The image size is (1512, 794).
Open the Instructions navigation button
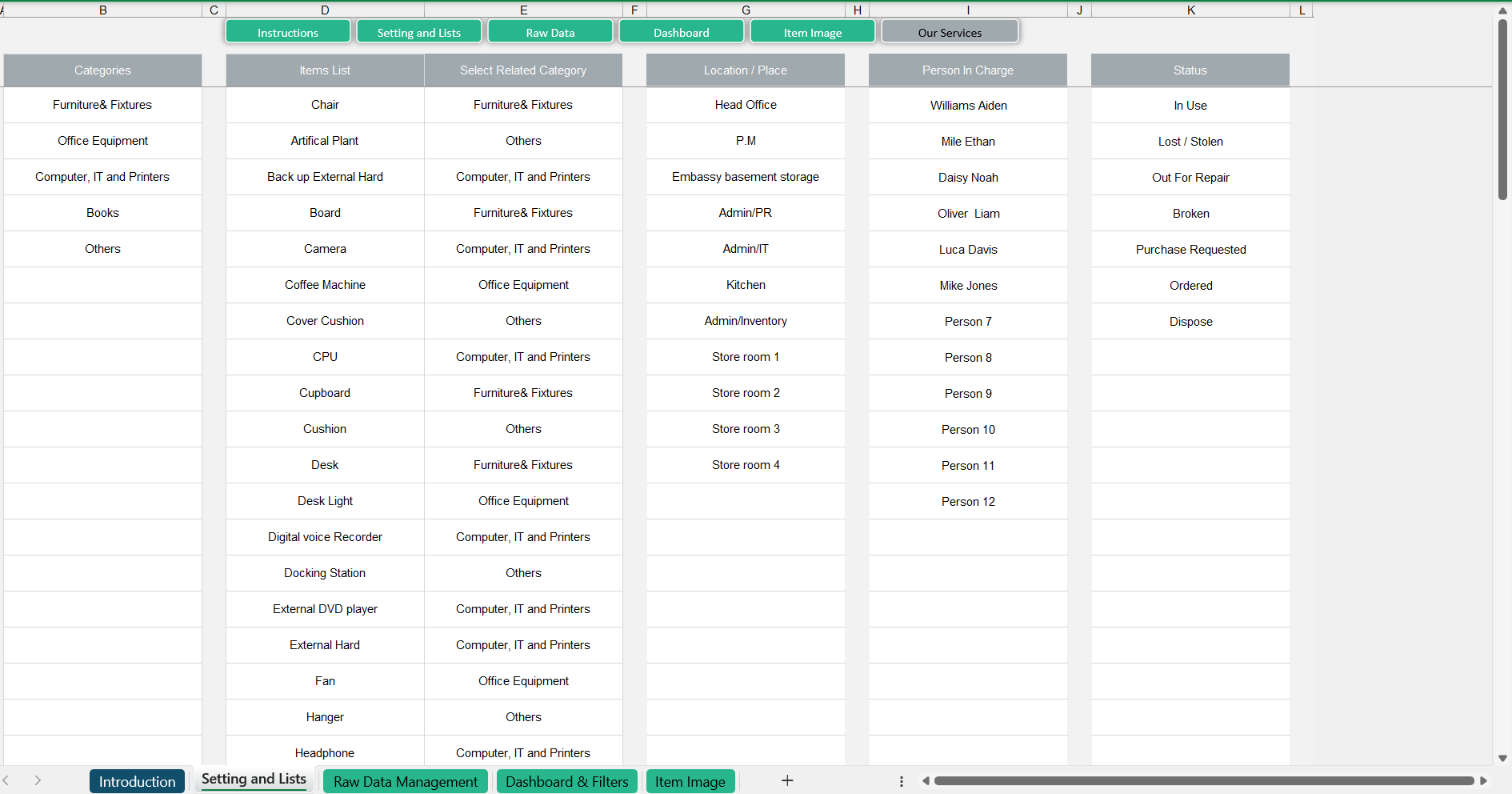(288, 32)
